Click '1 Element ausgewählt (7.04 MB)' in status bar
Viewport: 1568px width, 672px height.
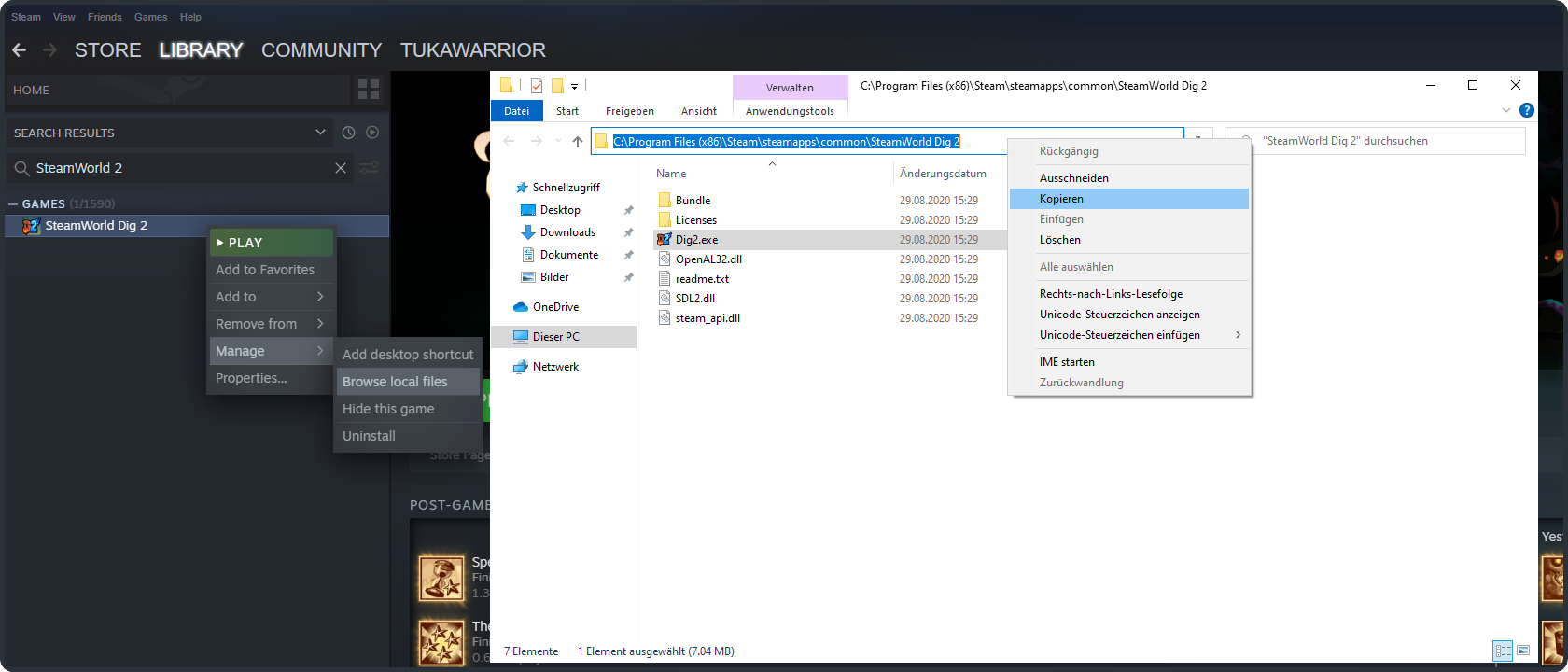tap(656, 651)
